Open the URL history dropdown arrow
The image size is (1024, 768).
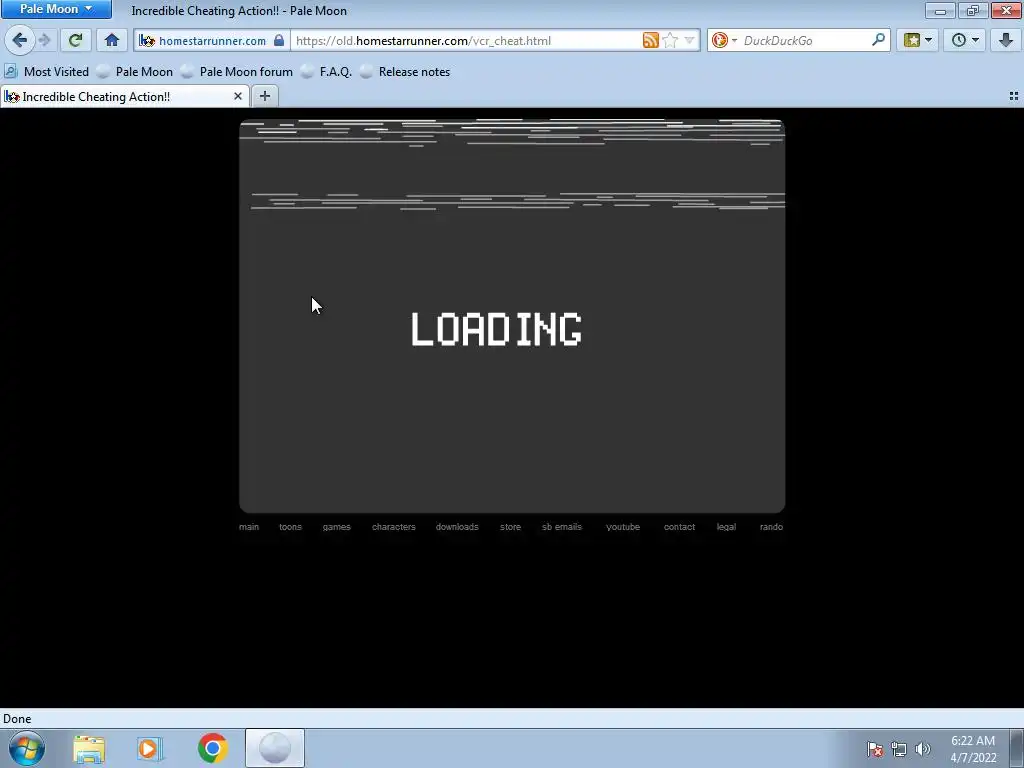tap(689, 40)
